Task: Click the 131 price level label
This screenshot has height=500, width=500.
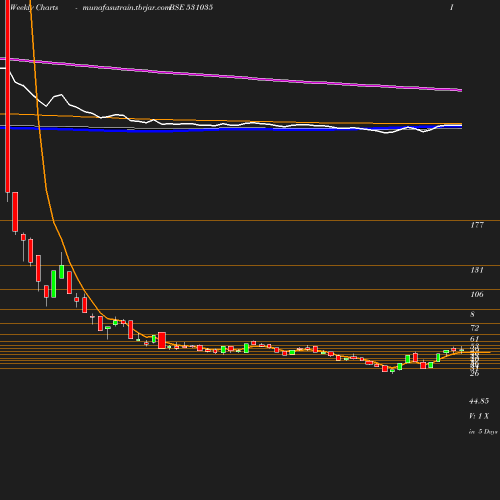Action: click(x=477, y=270)
